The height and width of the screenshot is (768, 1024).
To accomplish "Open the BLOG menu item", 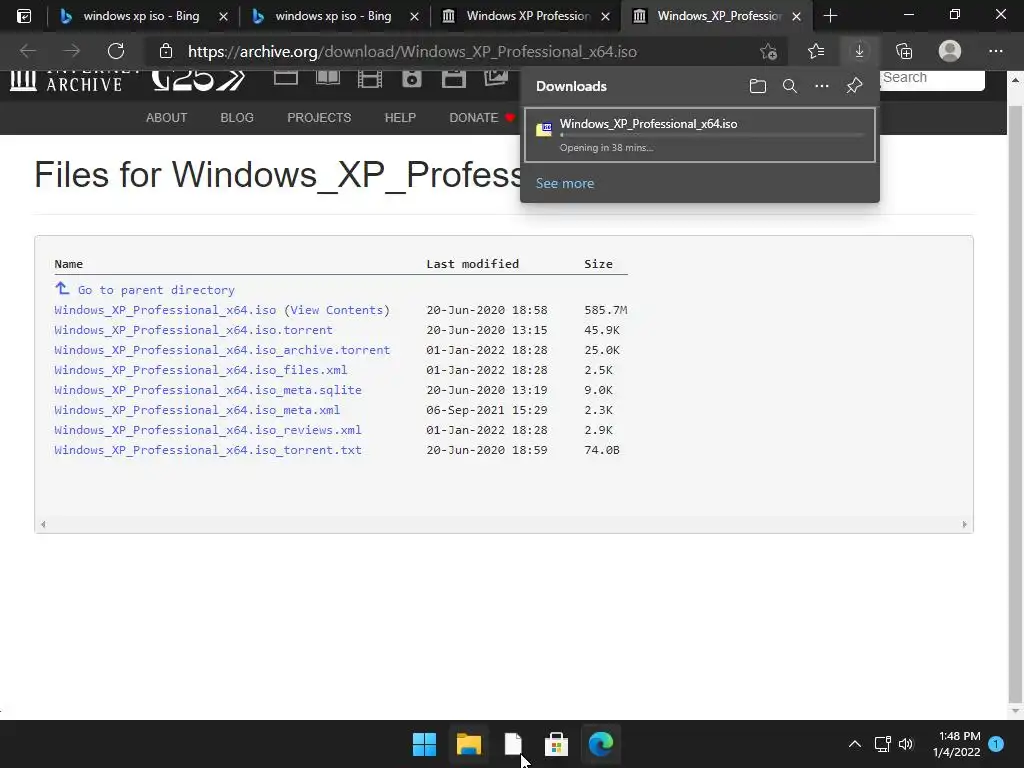I will pyautogui.click(x=237, y=118).
